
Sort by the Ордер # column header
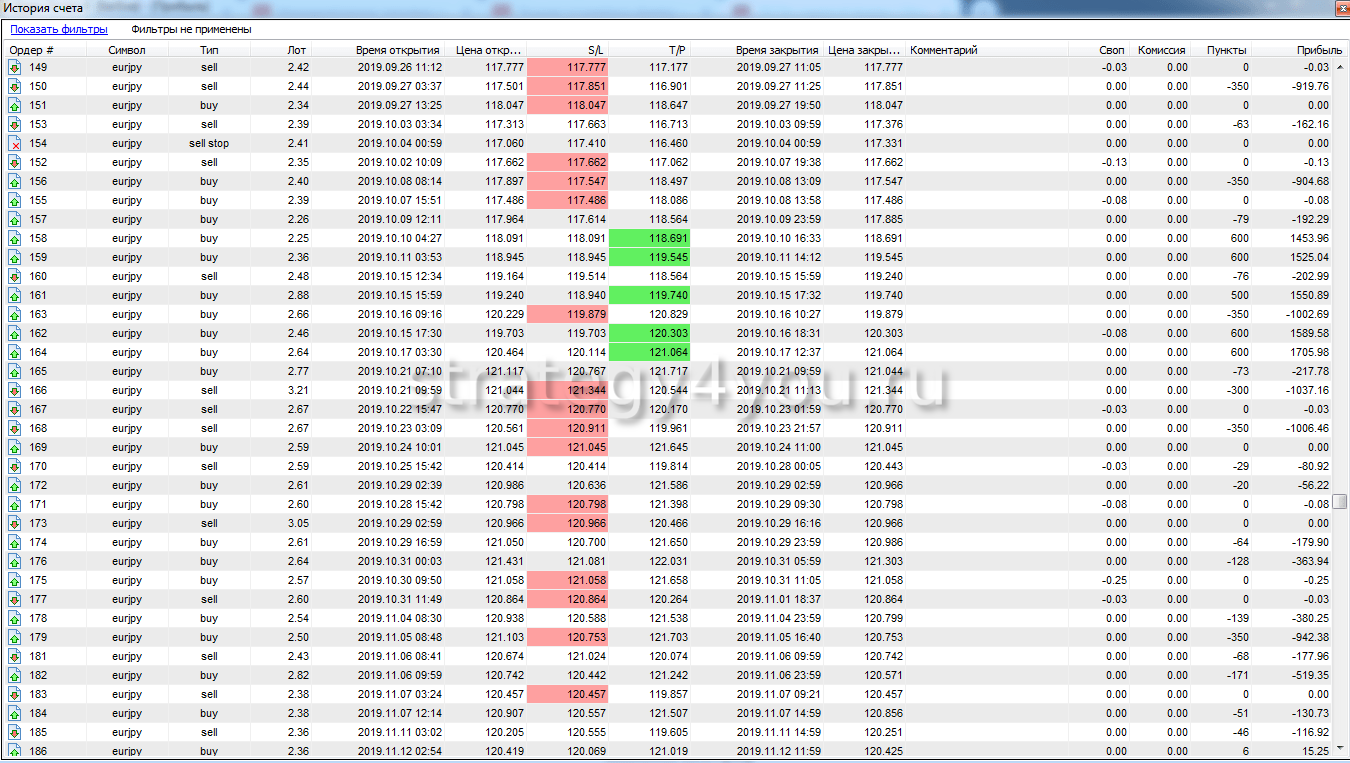pos(32,50)
